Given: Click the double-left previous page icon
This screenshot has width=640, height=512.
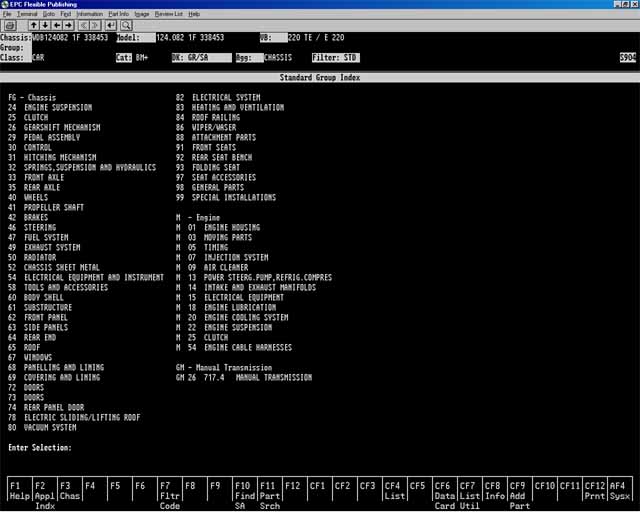Looking at the screenshot, I should 84,25.
